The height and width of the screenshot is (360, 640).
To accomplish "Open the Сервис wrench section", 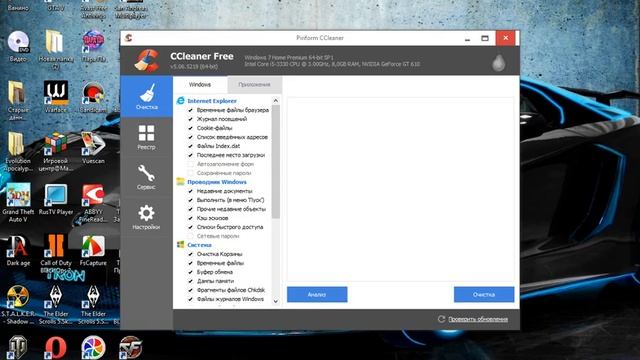I will coord(147,177).
